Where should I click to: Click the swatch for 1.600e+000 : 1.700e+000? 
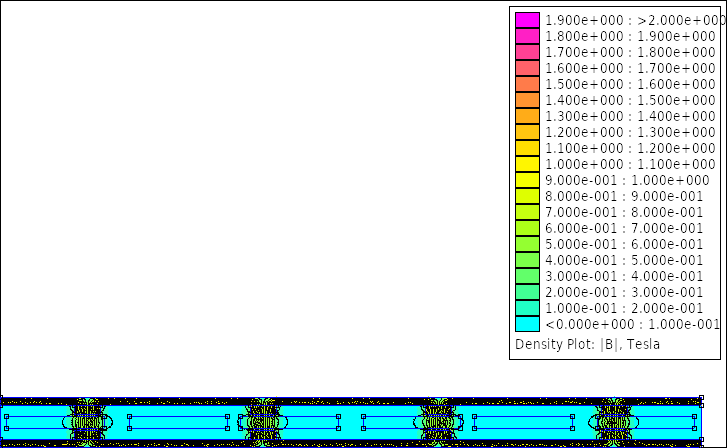tap(527, 68)
